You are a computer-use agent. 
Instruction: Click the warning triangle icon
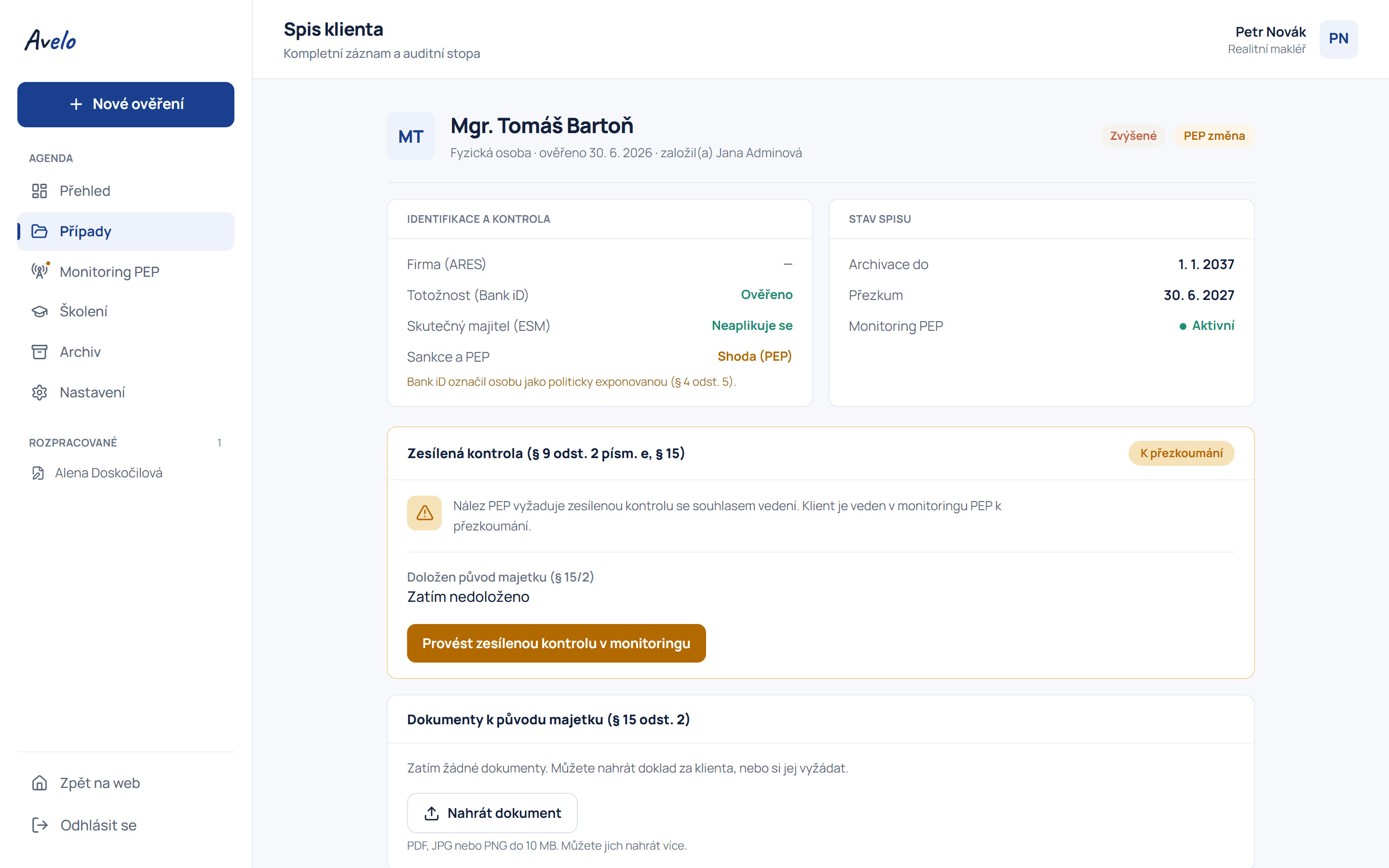pos(424,513)
